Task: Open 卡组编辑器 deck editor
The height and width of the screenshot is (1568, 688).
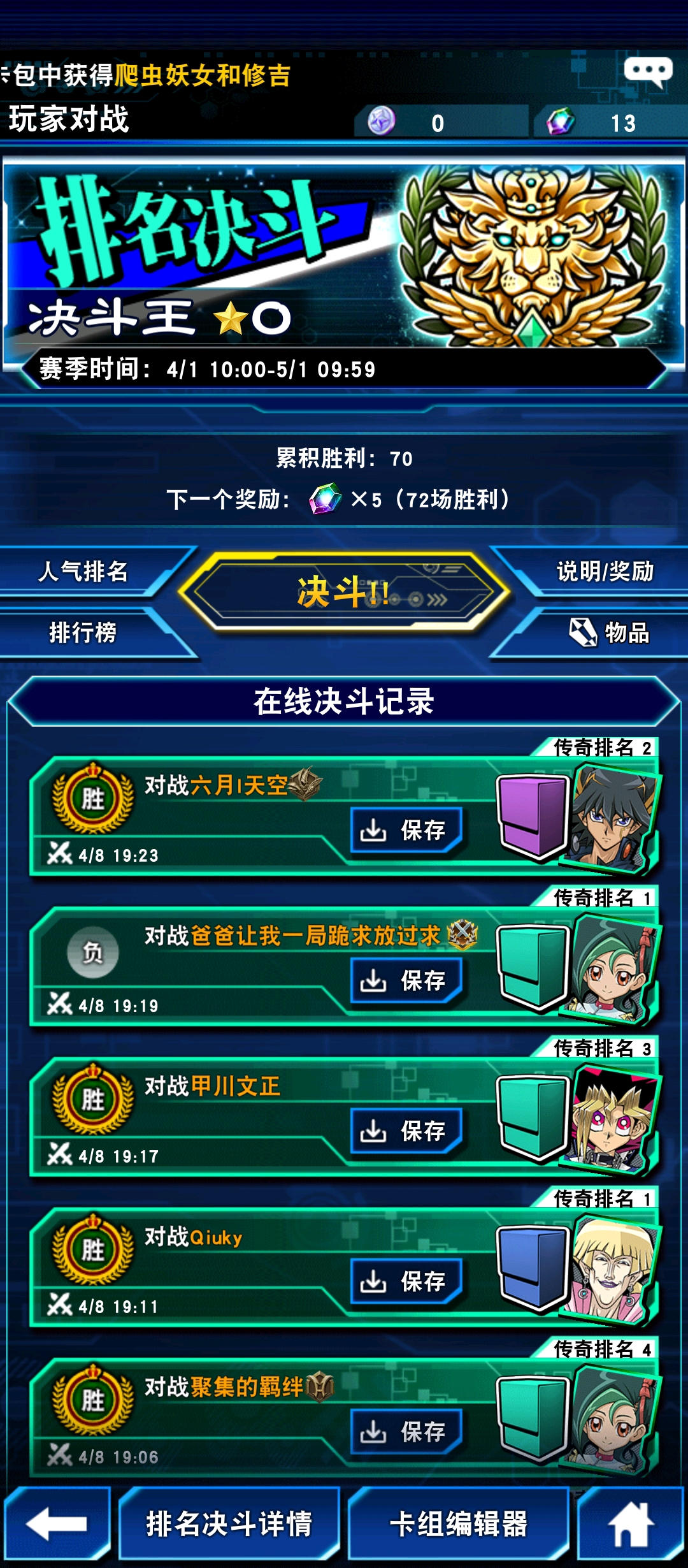Action: click(x=459, y=1523)
